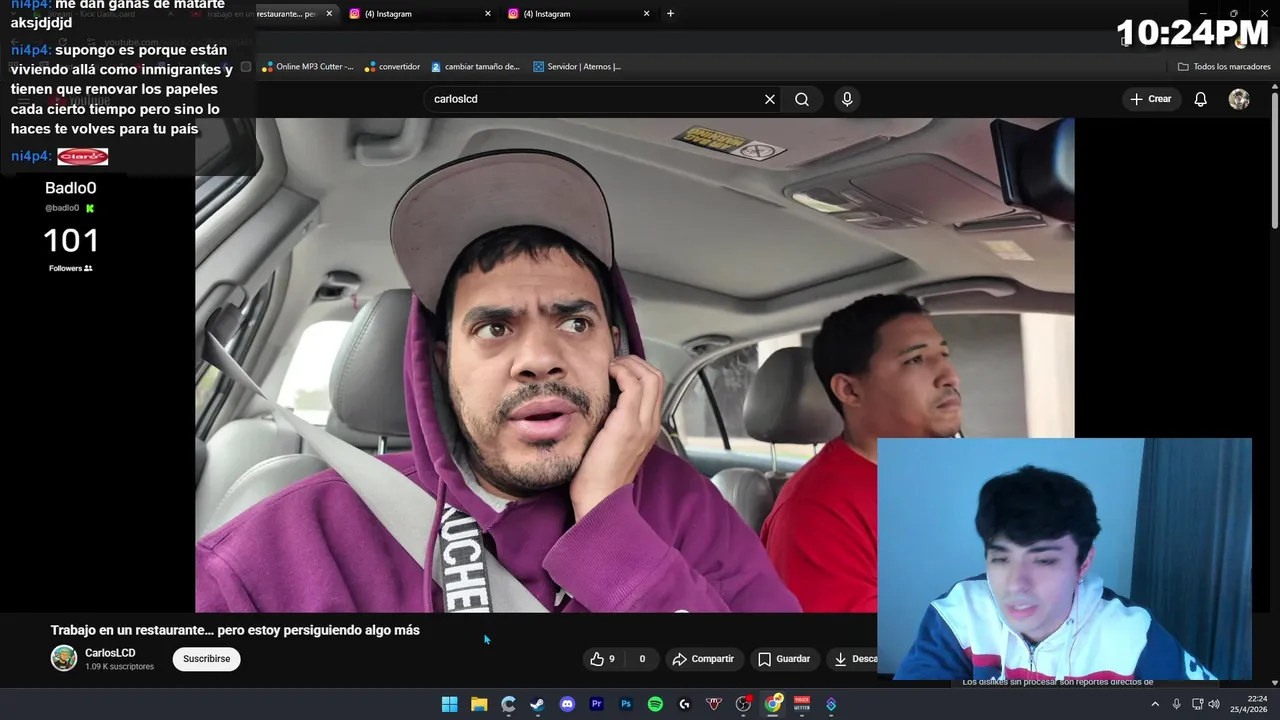Open the volume tray icon
Image resolution: width=1280 pixels, height=720 pixels.
click(1214, 704)
